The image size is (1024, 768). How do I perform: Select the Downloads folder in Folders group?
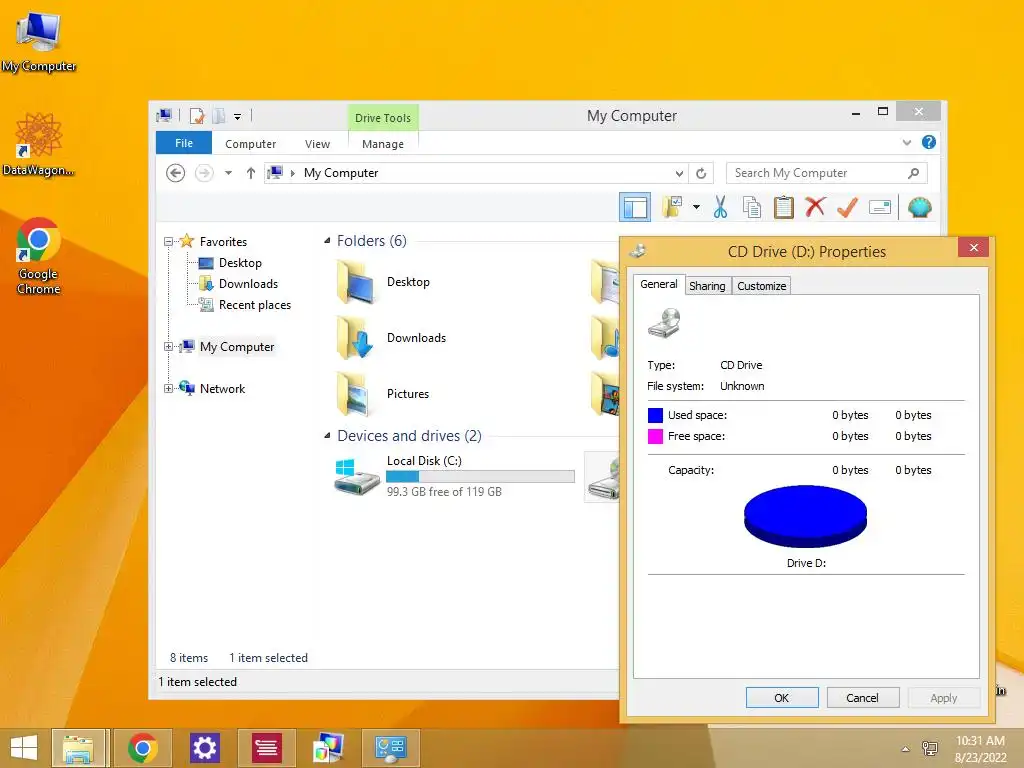391,338
